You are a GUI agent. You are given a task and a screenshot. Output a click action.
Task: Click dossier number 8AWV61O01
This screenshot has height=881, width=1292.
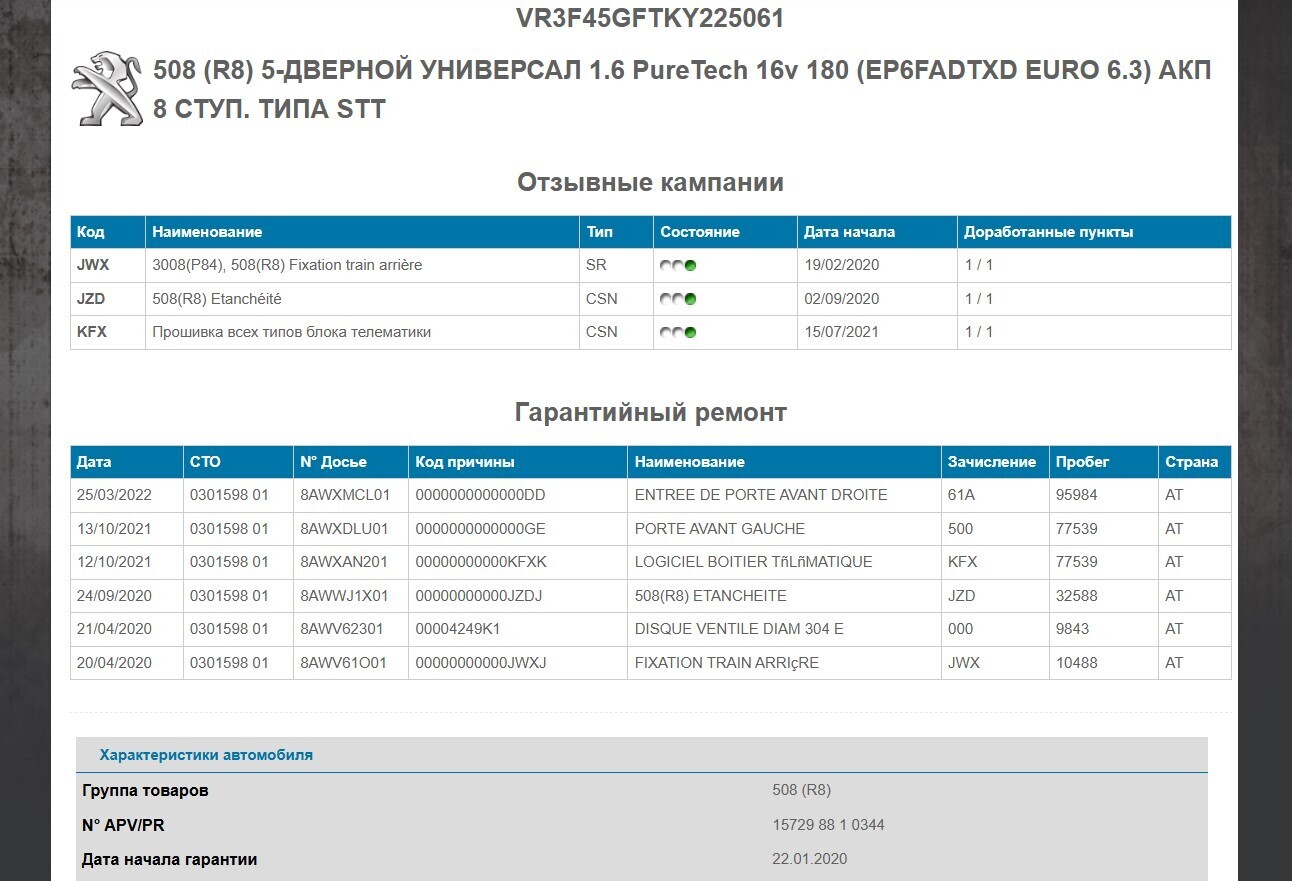343,663
